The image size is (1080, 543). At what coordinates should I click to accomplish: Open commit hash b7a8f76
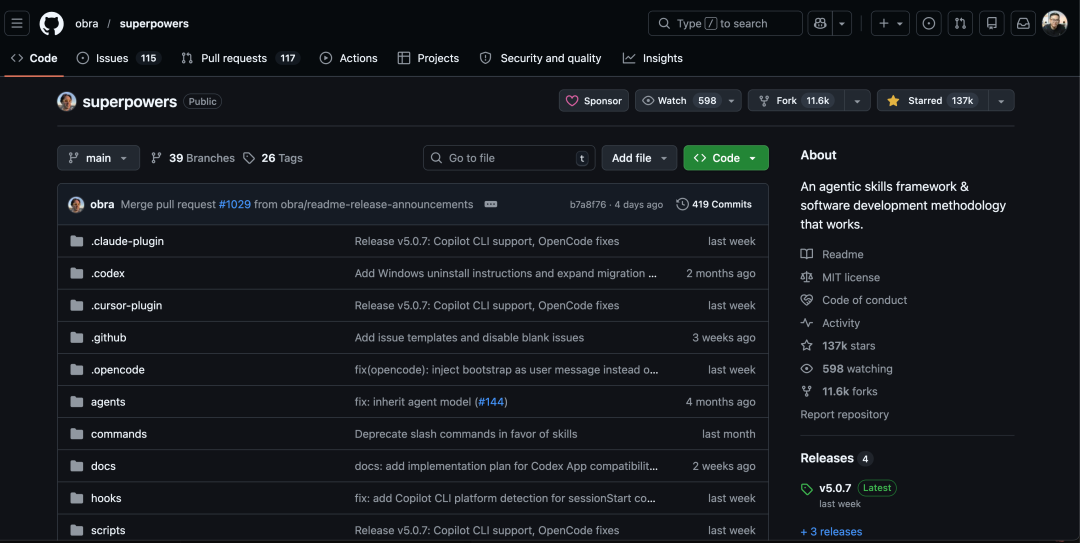click(588, 205)
